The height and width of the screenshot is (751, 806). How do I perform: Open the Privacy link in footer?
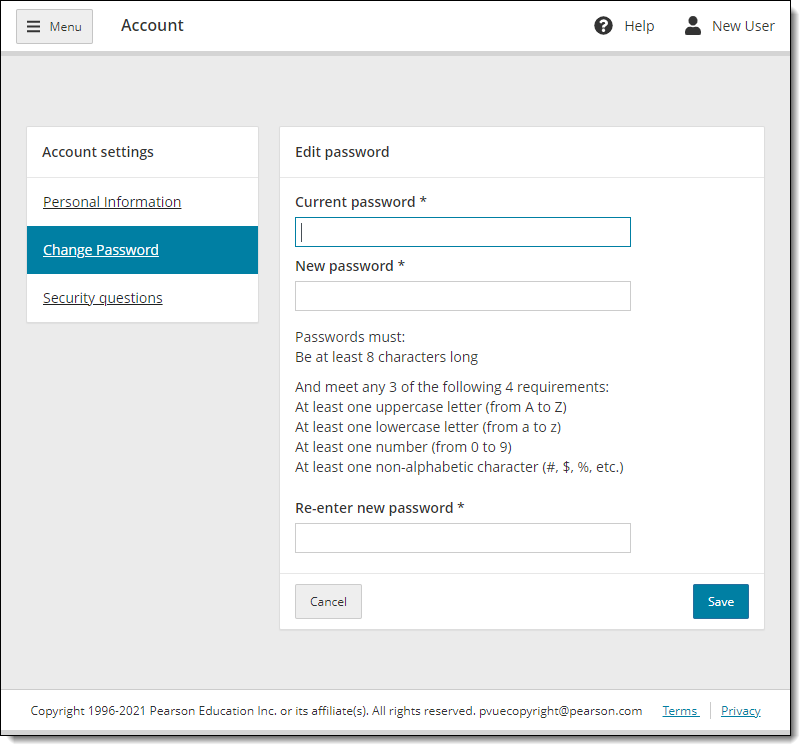pos(740,710)
